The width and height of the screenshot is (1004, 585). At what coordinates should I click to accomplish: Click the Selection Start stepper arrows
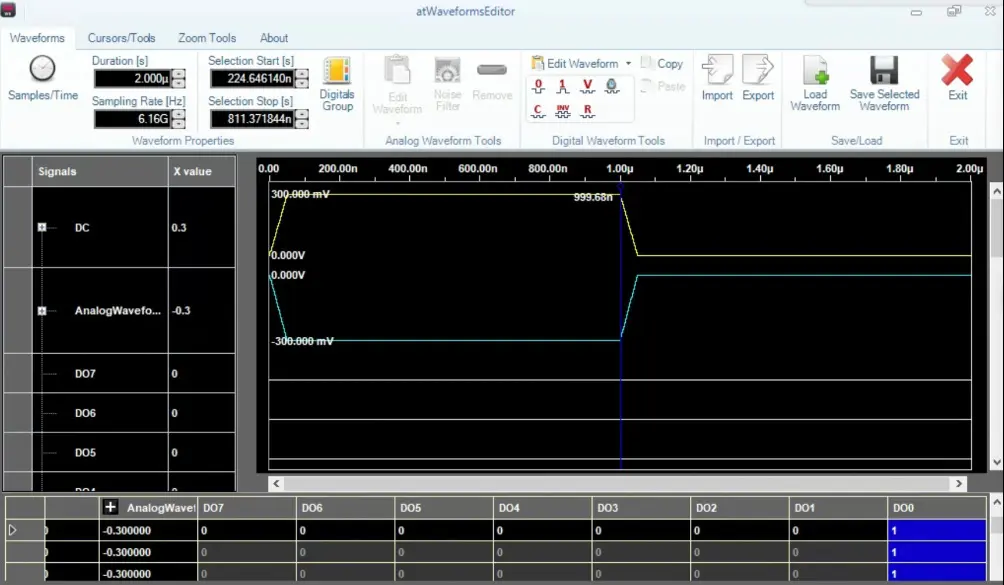302,79
